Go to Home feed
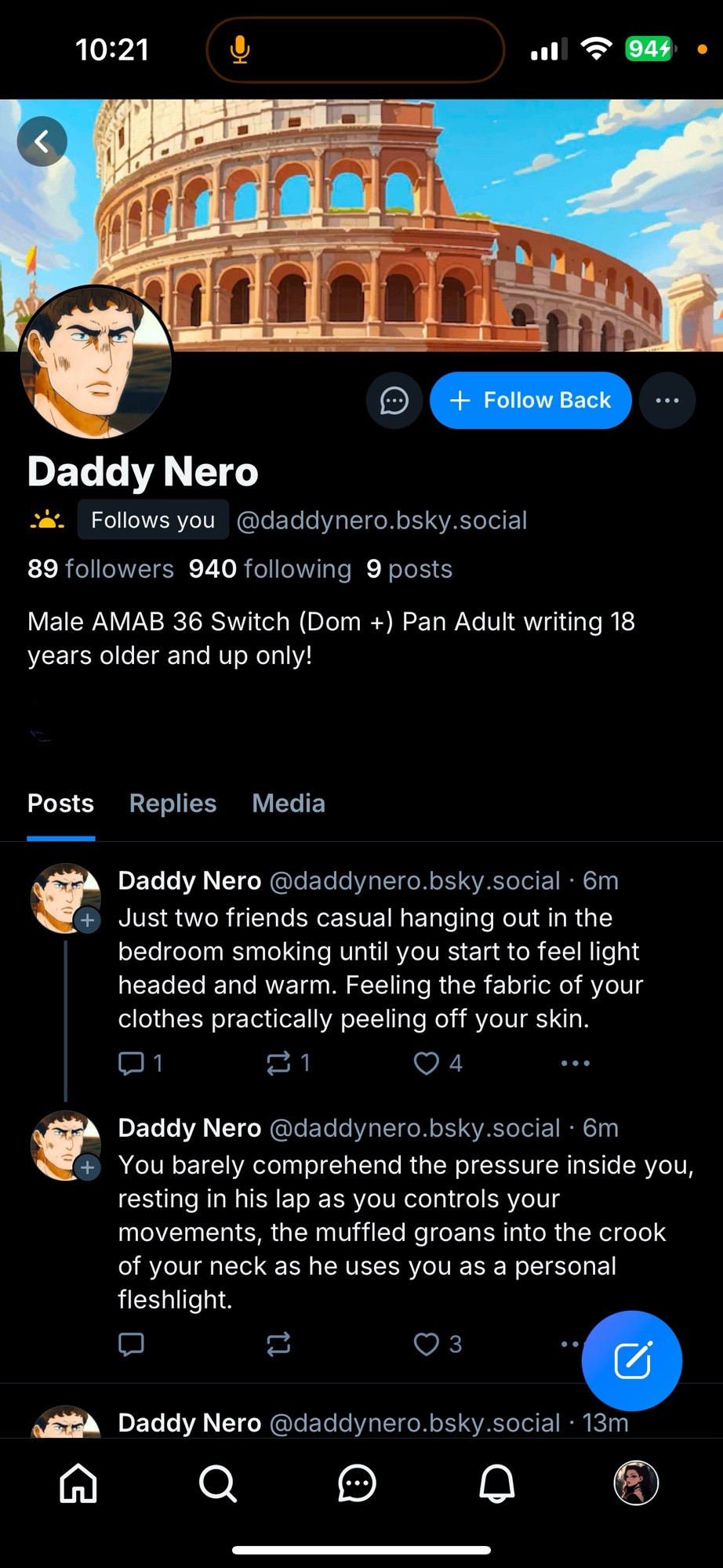 click(x=78, y=1483)
